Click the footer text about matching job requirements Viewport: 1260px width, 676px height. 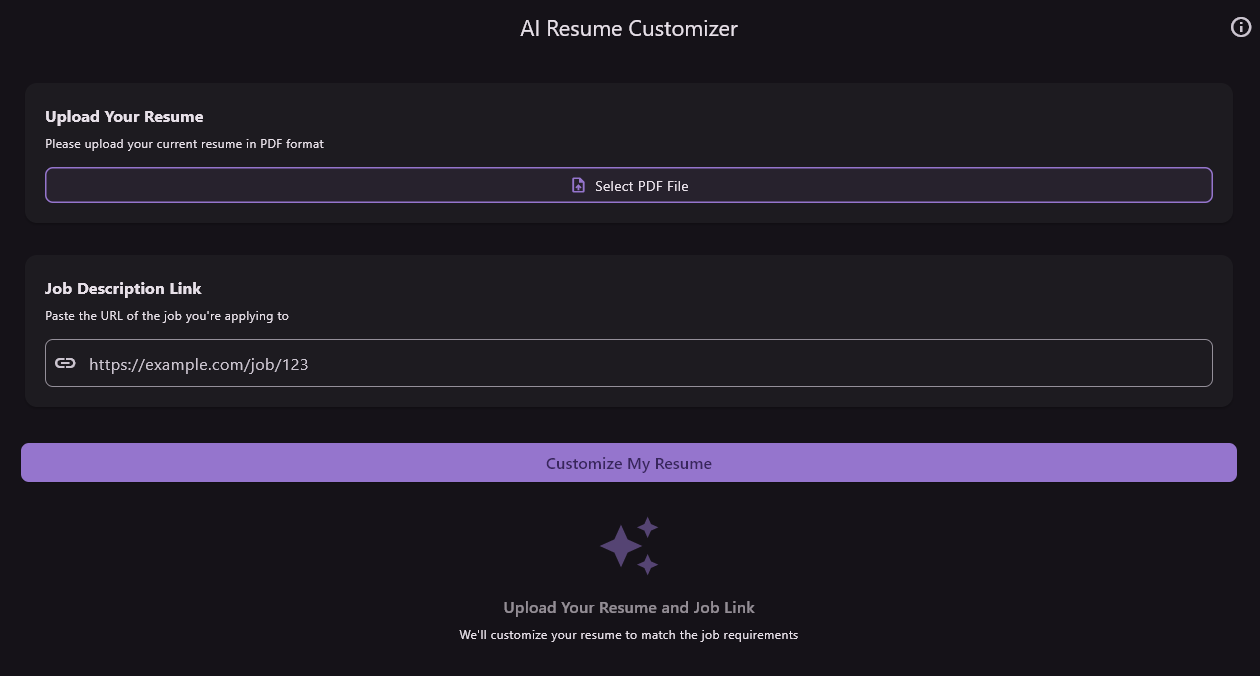pyautogui.click(x=629, y=634)
